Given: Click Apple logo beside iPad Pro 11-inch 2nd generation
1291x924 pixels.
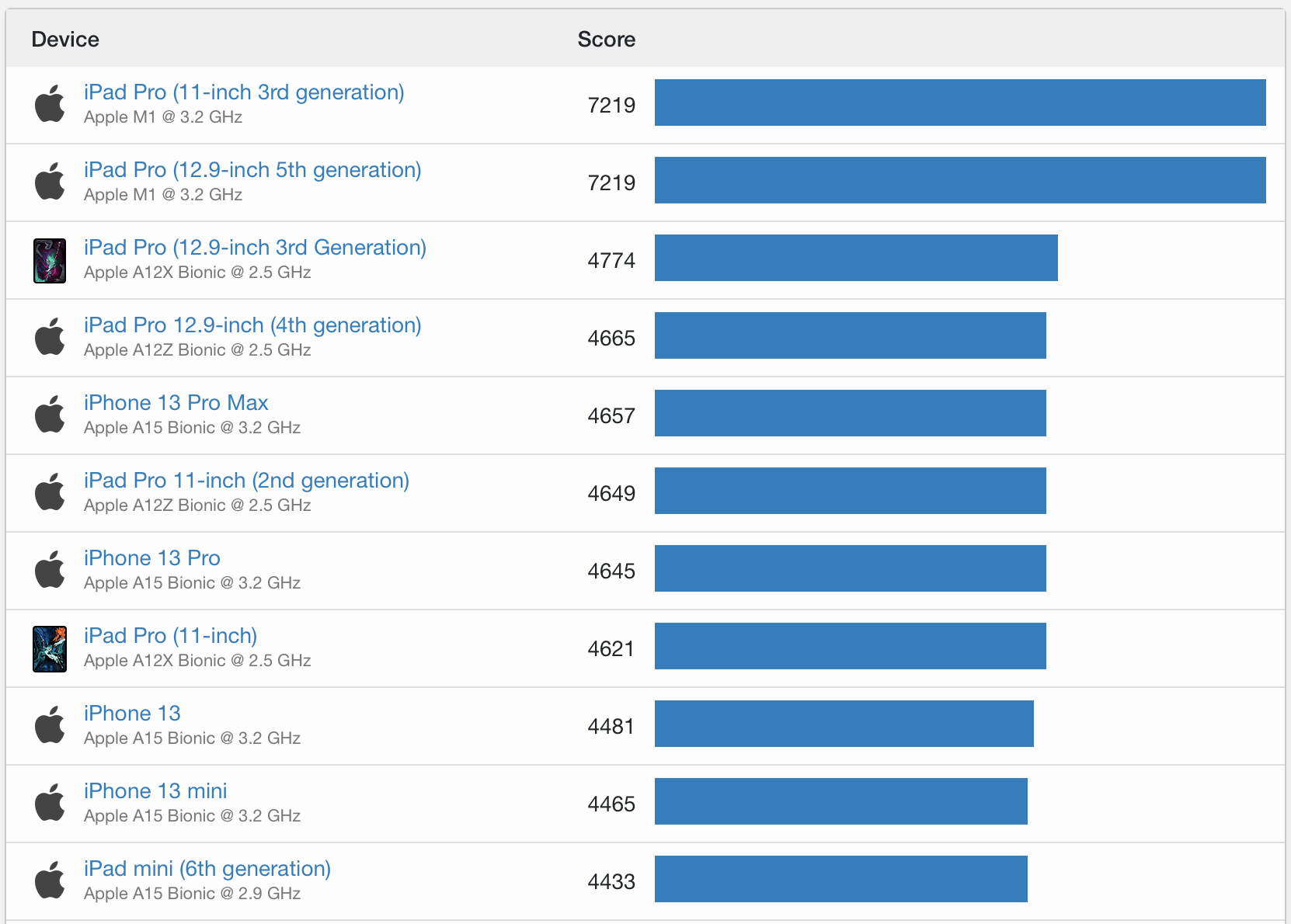Looking at the screenshot, I should (x=50, y=492).
